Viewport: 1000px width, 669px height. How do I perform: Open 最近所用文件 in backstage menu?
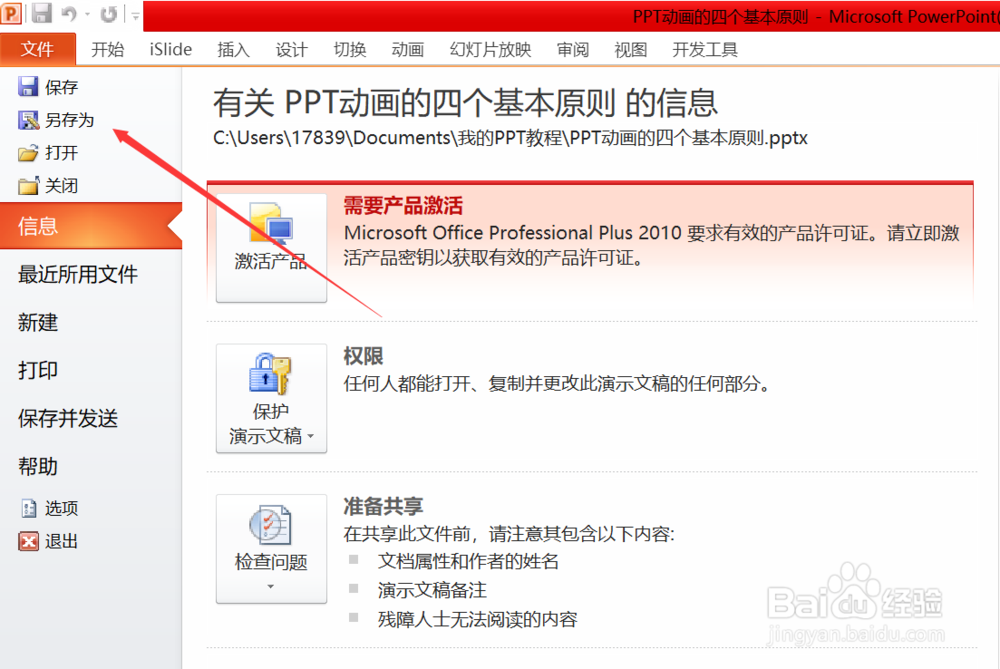(78, 274)
